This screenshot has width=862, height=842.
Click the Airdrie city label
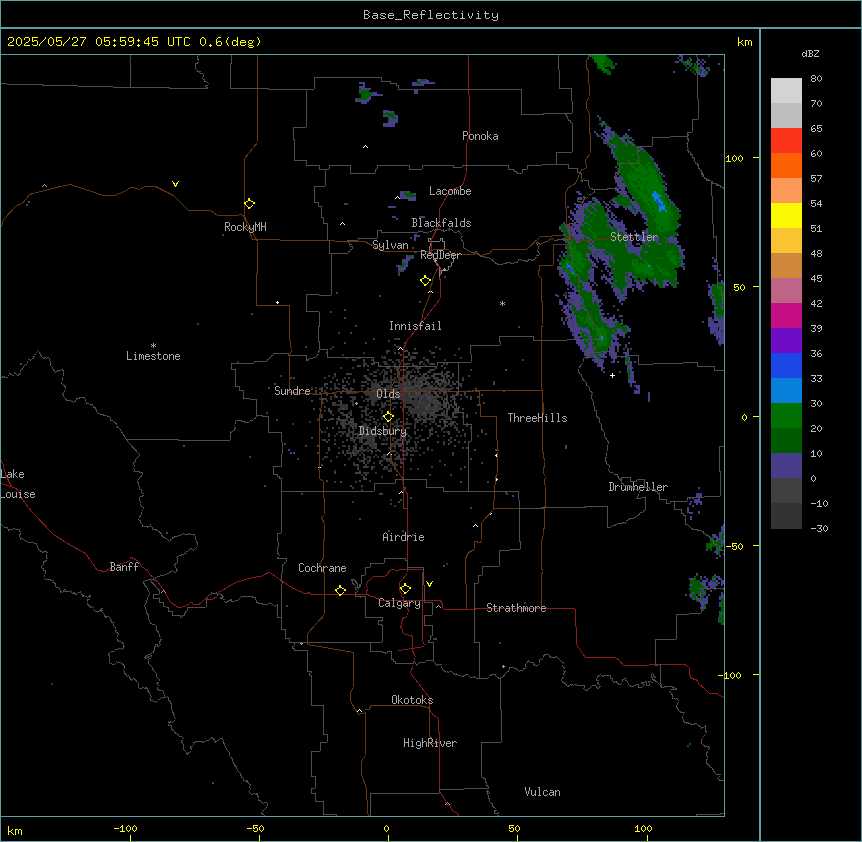pos(403,537)
